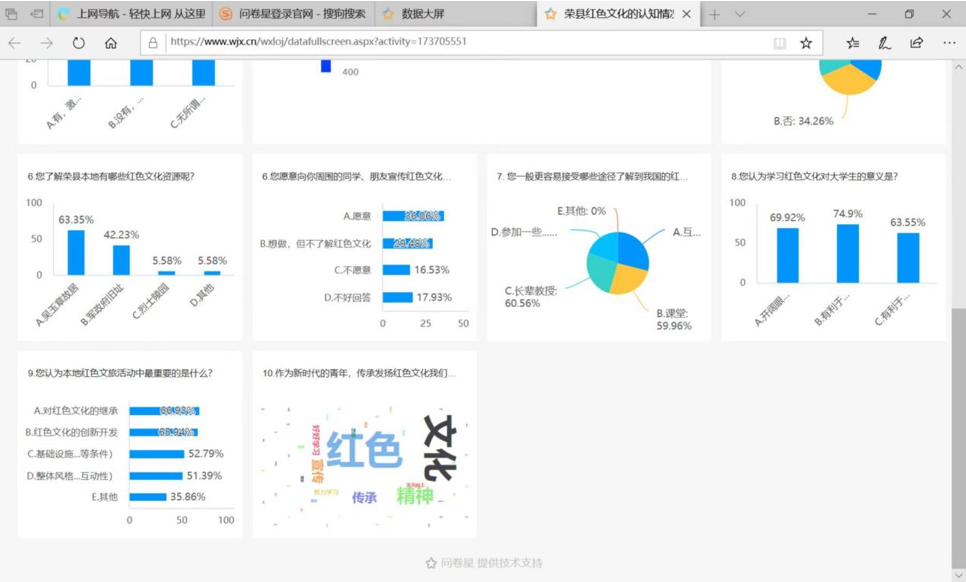This screenshot has width=966, height=582.
Task: Click the set tabs aside icon
Action: coord(37,14)
